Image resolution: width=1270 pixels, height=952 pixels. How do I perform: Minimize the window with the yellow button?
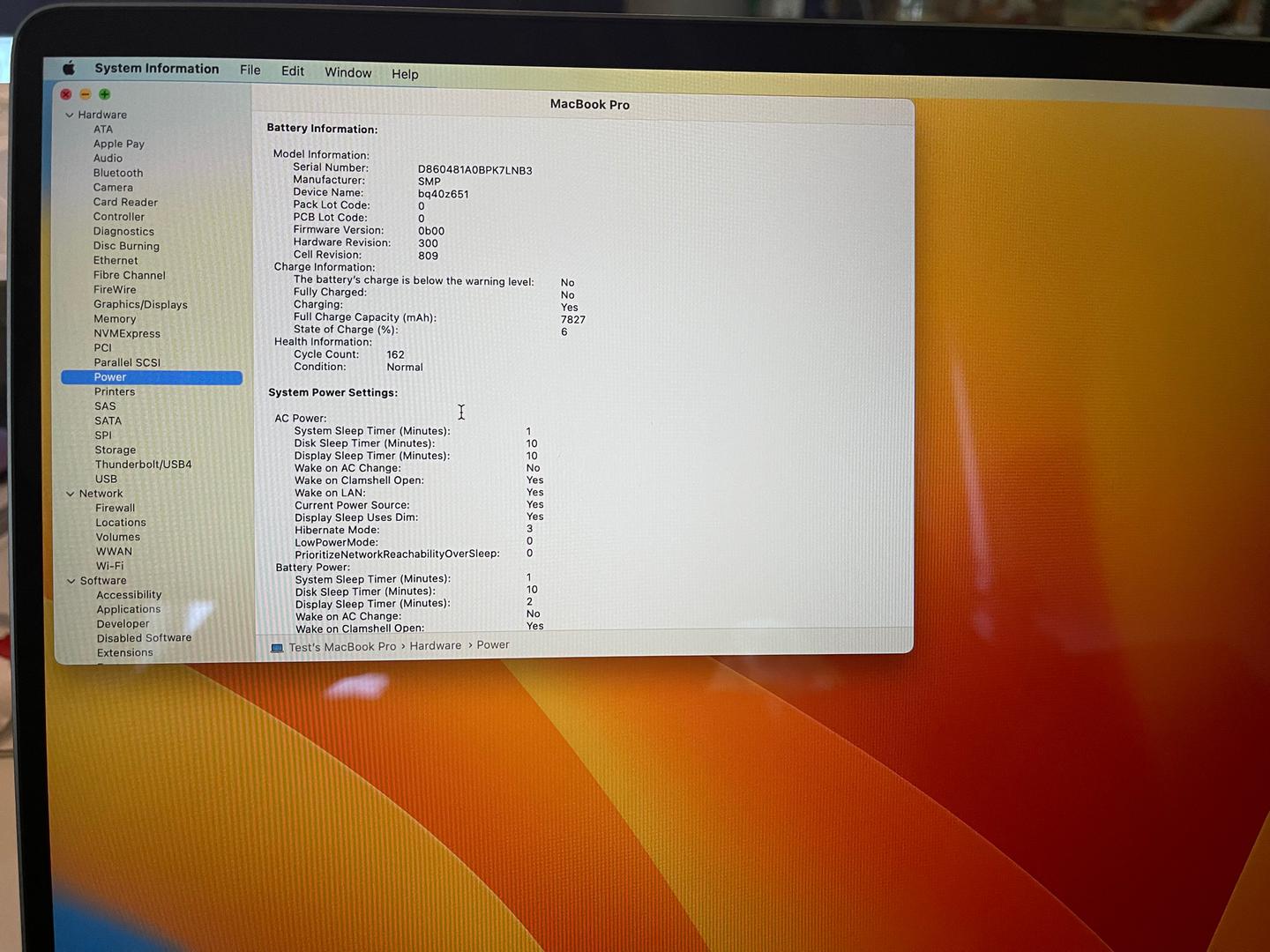[x=86, y=93]
